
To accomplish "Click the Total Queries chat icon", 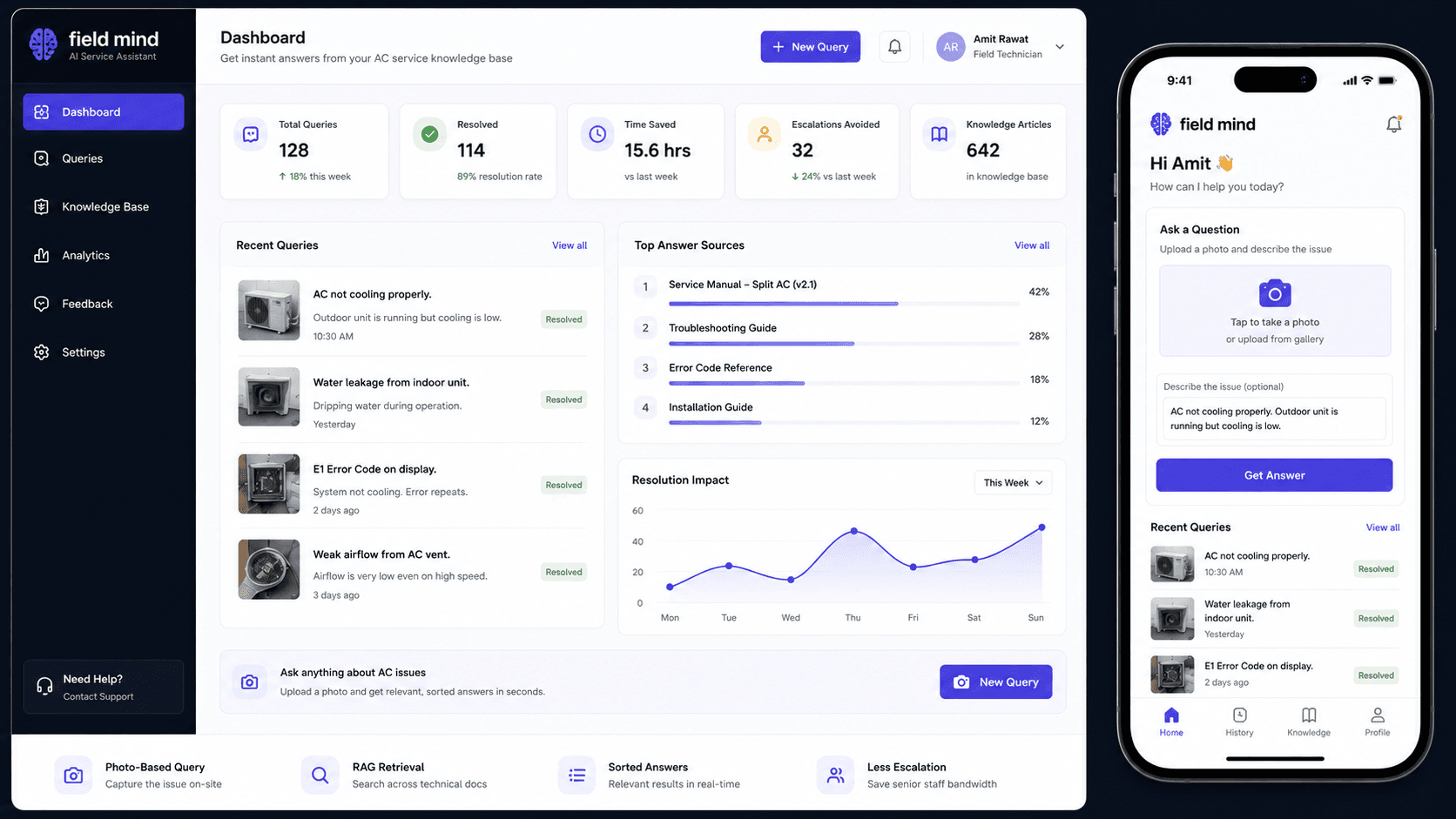I will coord(251,134).
